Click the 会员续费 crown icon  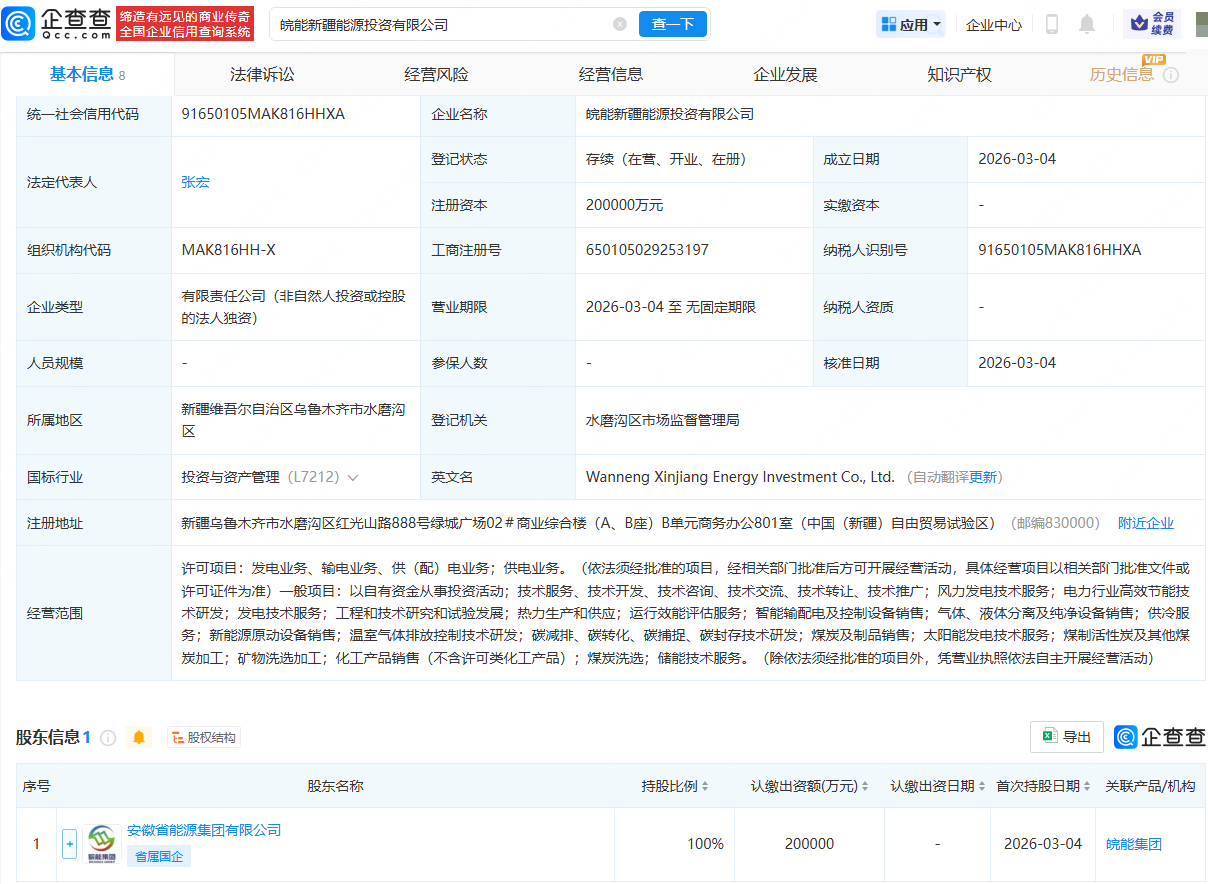coord(1139,23)
